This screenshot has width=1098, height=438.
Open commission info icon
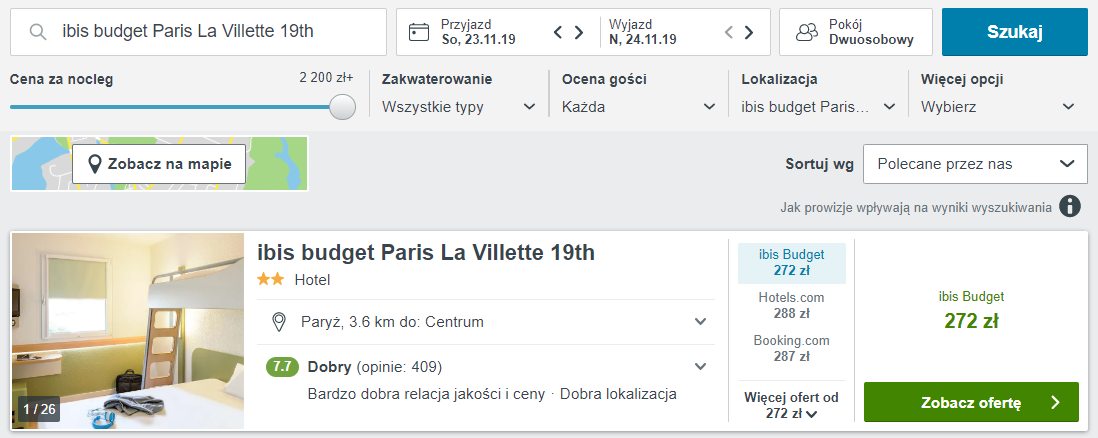pyautogui.click(x=1070, y=207)
